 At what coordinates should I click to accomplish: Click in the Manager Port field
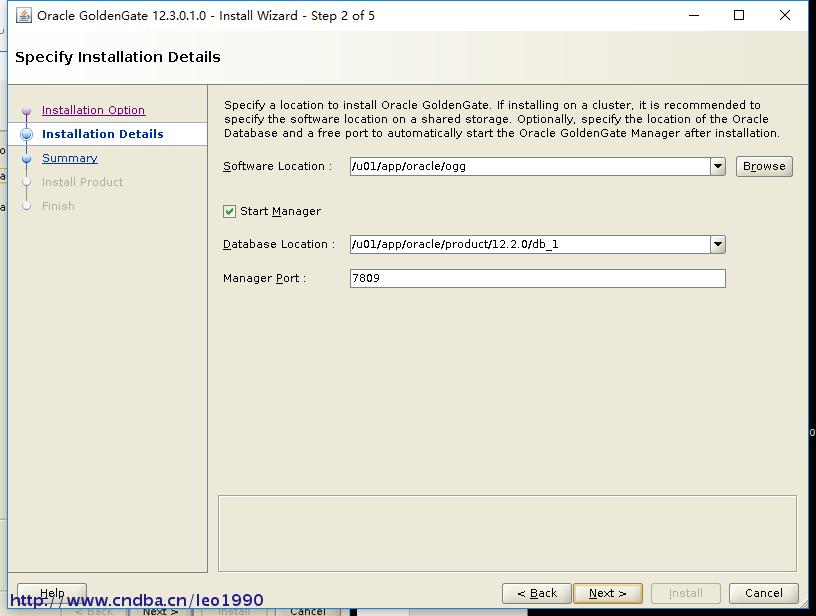pyautogui.click(x=538, y=278)
